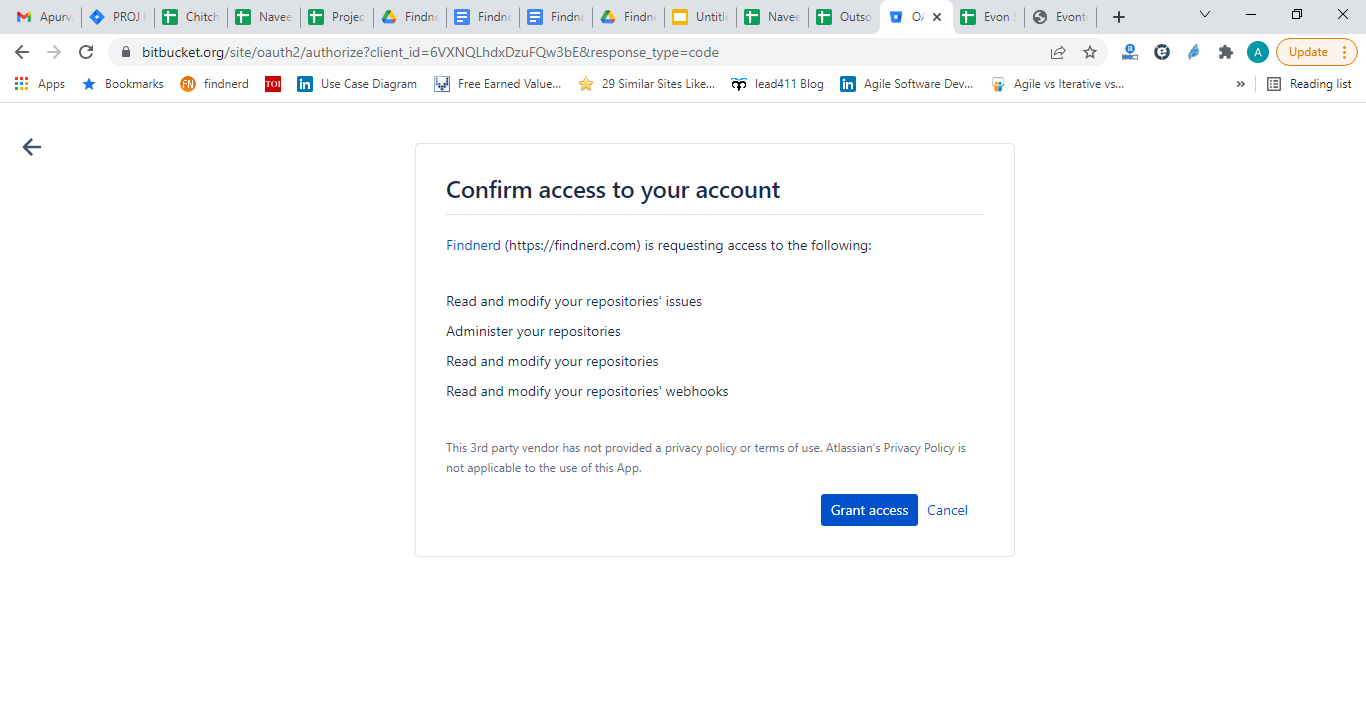
Task: Click the dark circular extension icon
Action: [1162, 52]
